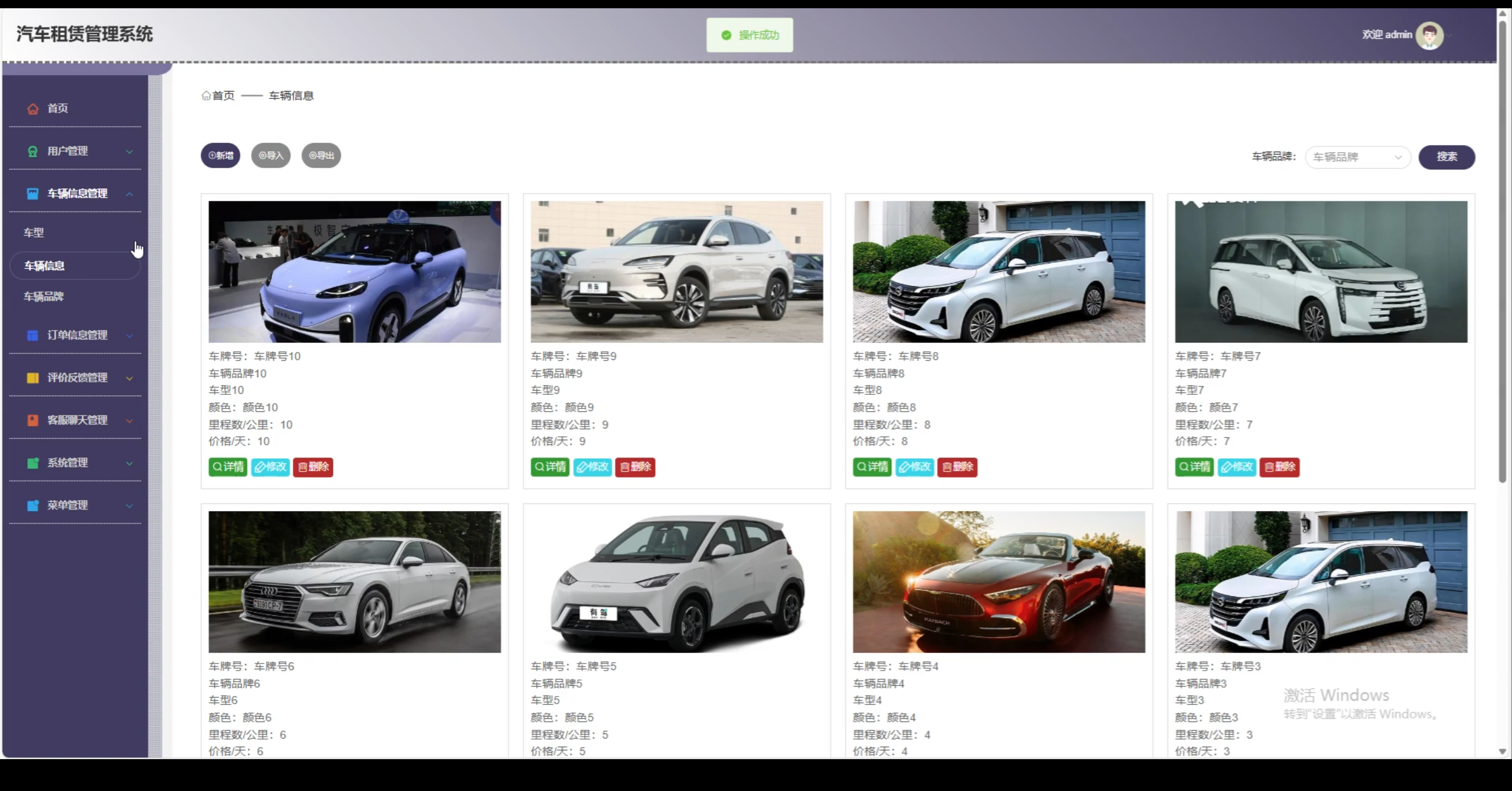The height and width of the screenshot is (791, 1512).
Task: Open the 车辆品牌 search dropdown
Action: coord(1357,157)
